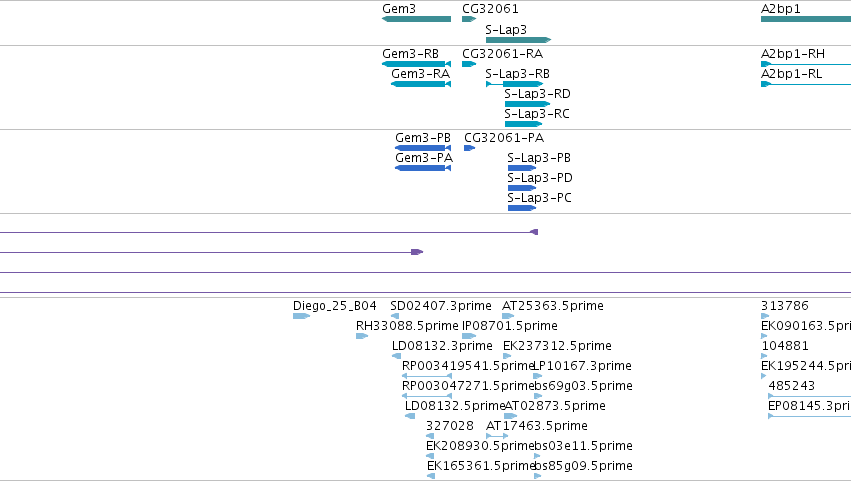
Task: Select the glyph under AT25363.5prime
Action: click(x=508, y=316)
